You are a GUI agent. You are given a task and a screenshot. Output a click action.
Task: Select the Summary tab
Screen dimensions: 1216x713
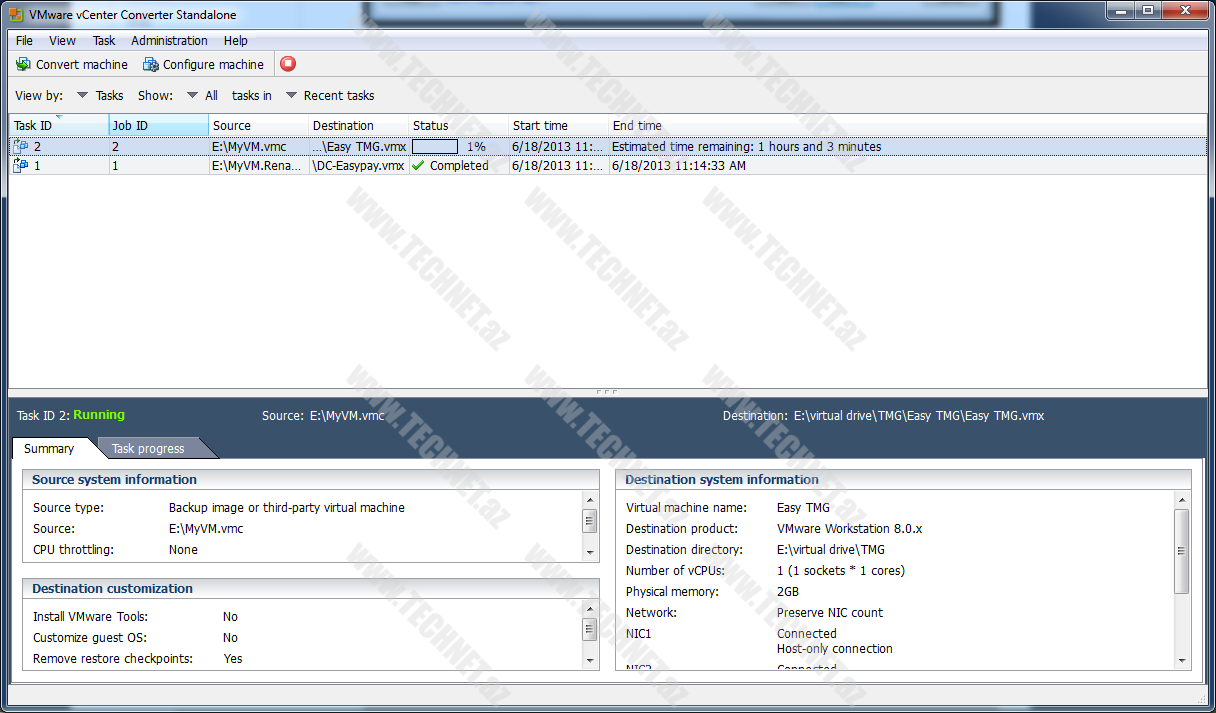49,449
